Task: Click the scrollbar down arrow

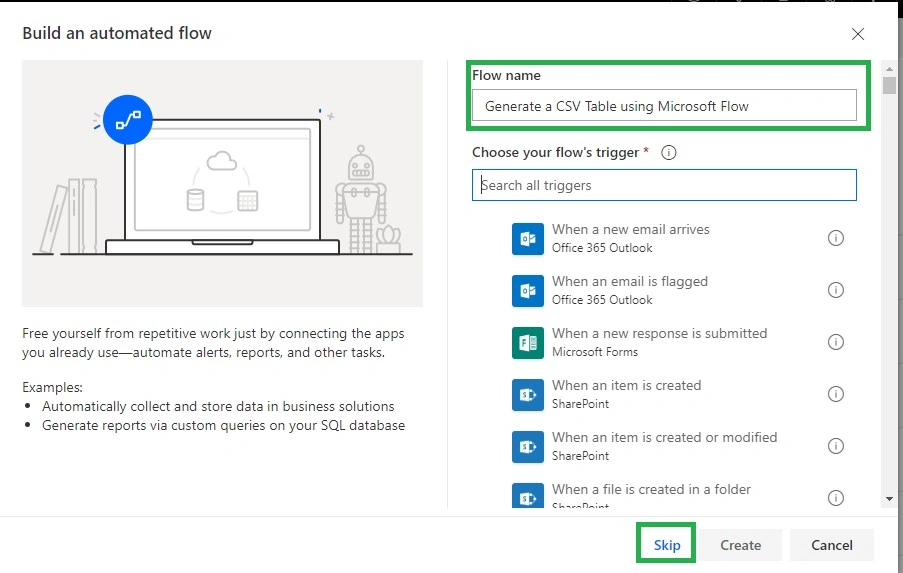Action: 889,499
